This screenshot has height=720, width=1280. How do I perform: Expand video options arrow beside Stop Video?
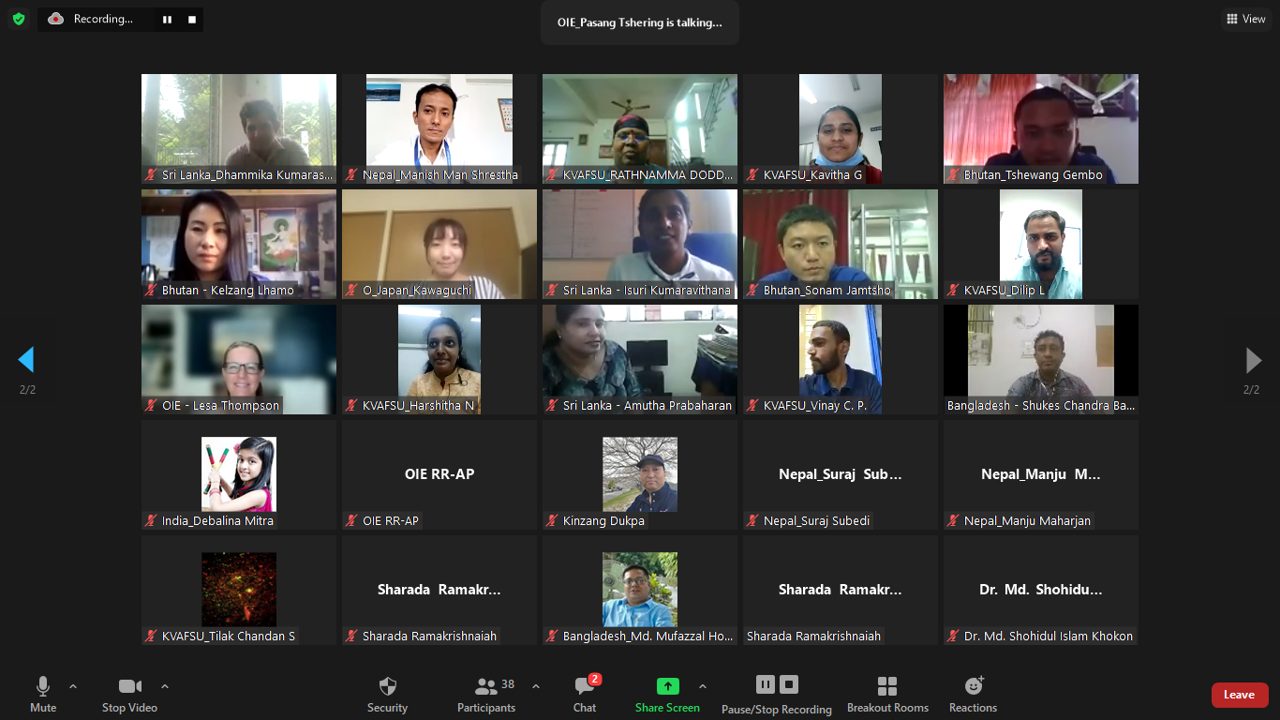click(165, 686)
